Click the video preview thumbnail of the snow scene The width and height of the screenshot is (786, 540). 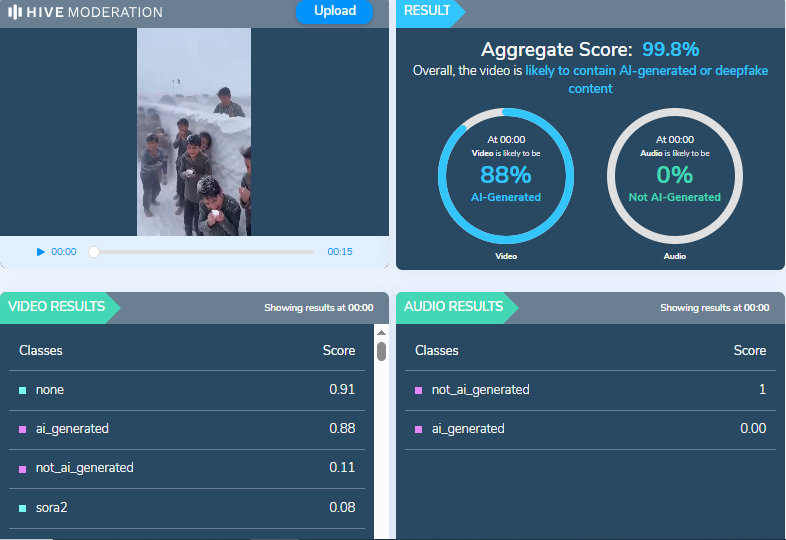click(x=194, y=132)
